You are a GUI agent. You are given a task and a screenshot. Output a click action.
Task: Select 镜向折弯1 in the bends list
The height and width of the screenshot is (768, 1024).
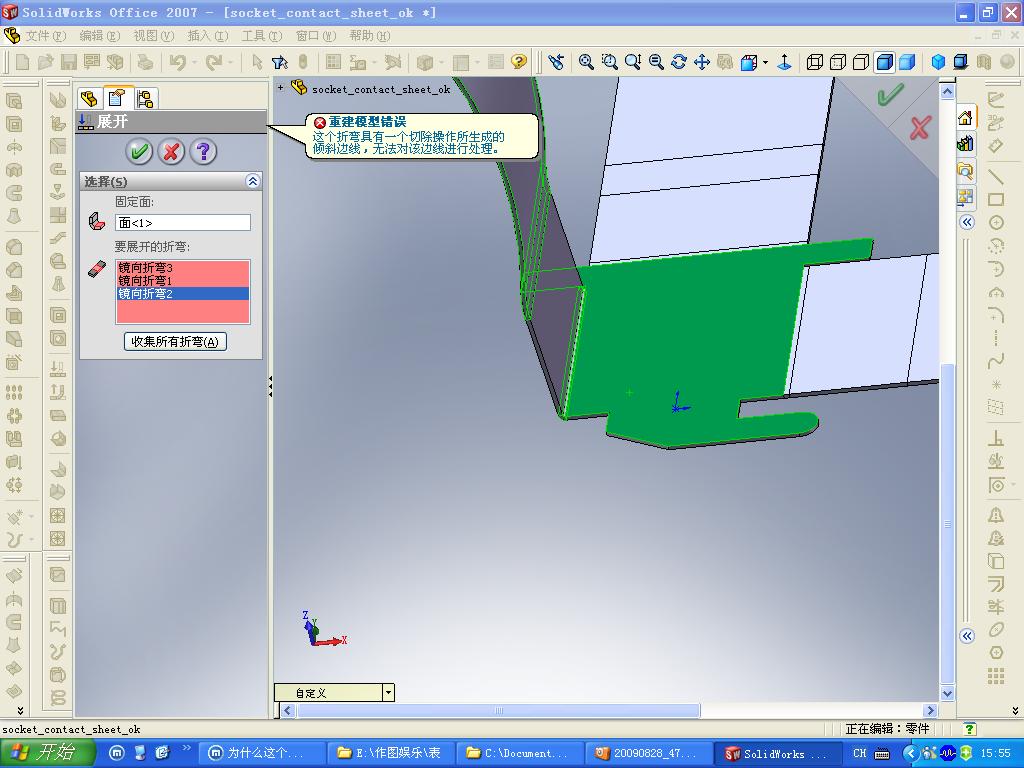click(x=183, y=280)
